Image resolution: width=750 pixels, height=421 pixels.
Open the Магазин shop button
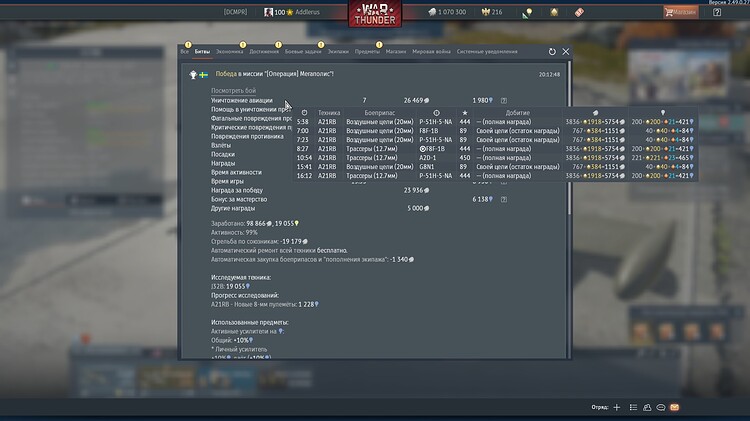point(682,12)
